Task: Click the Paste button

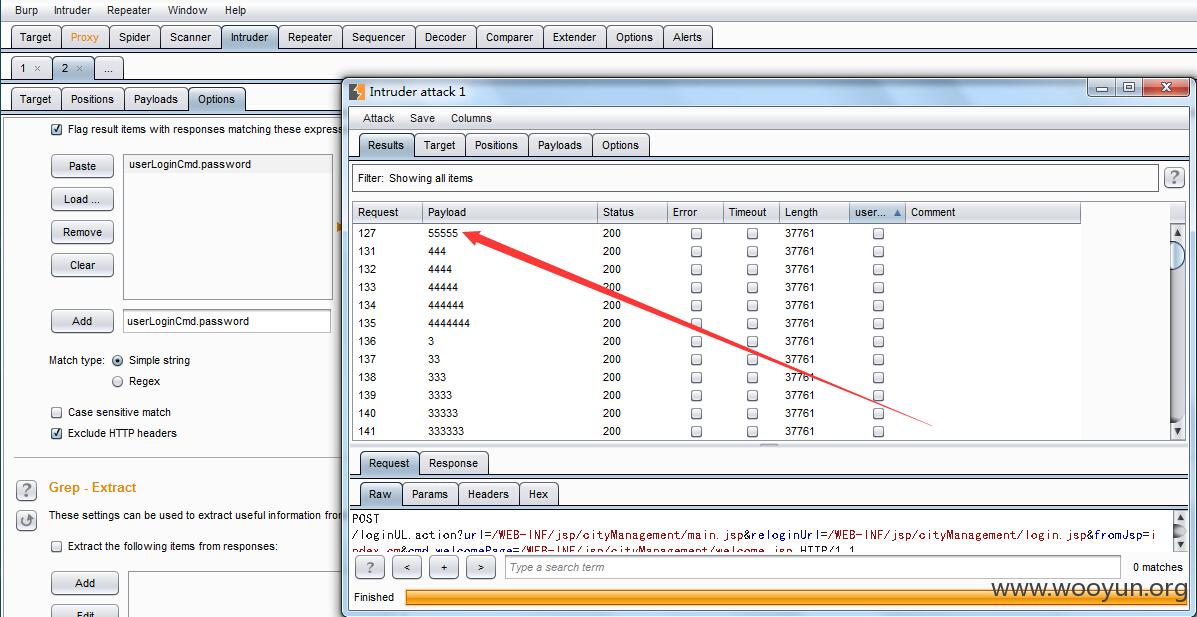Action: tap(82, 166)
